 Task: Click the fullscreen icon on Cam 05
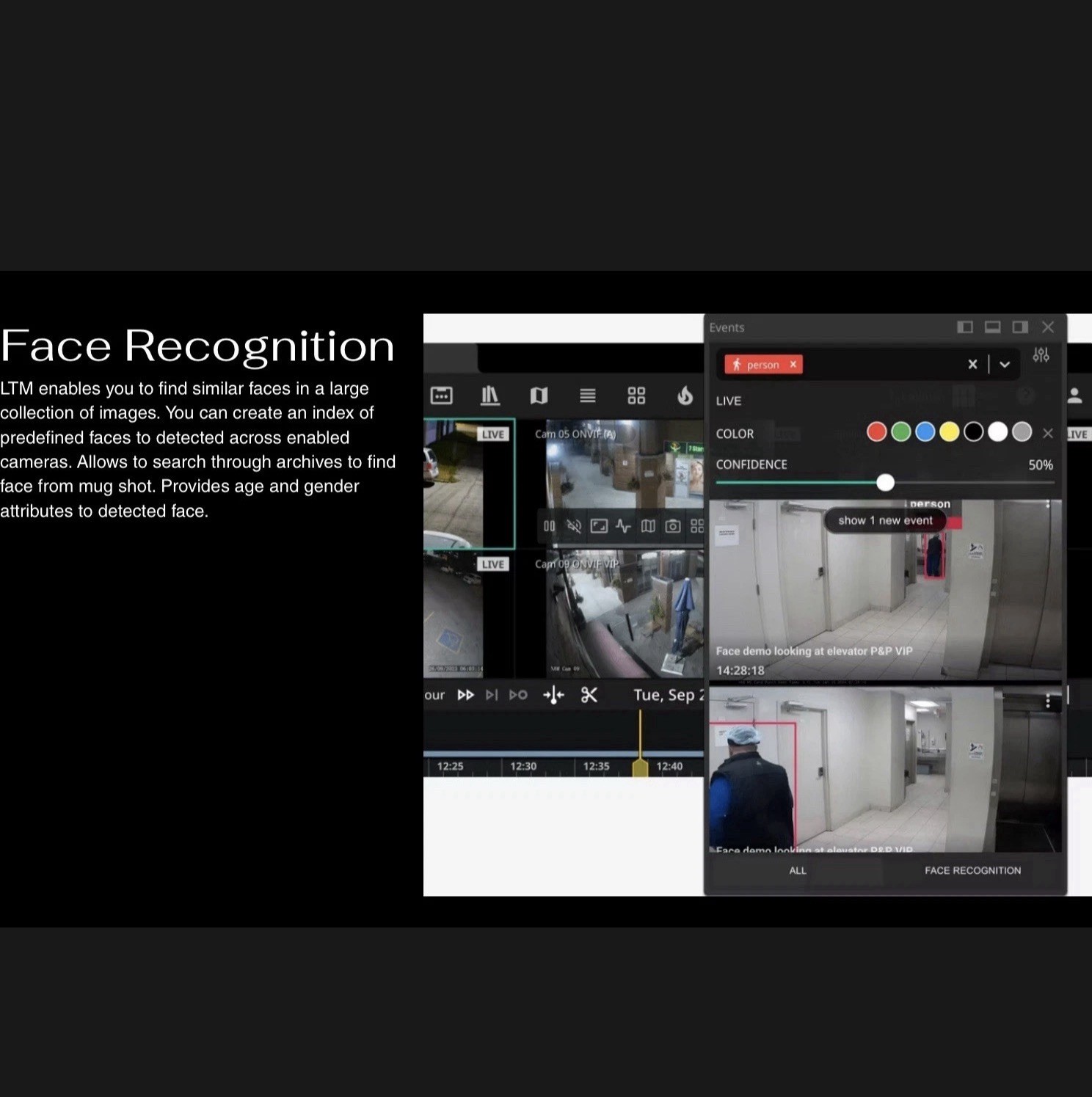(599, 526)
